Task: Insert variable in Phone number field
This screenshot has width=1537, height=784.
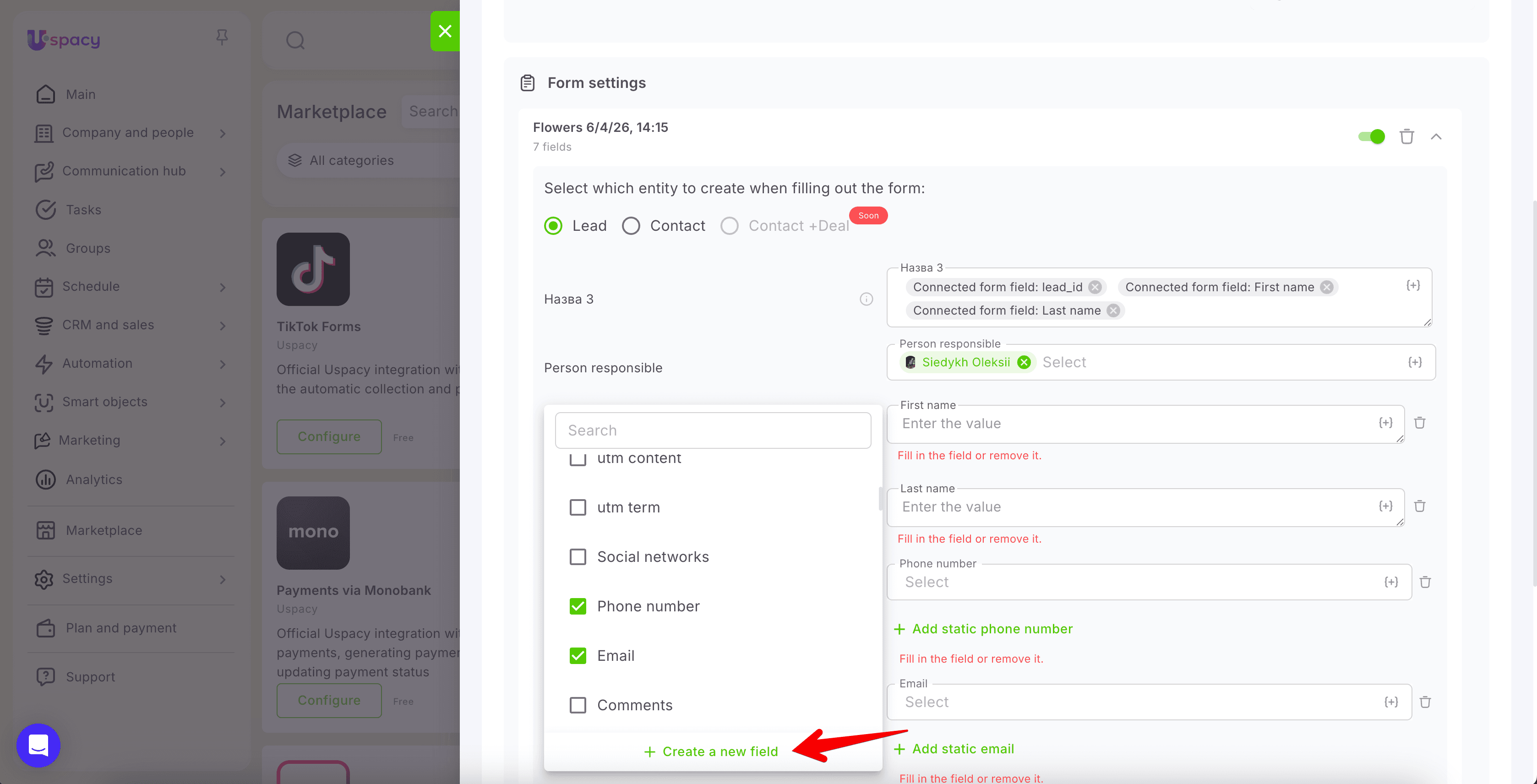Action: coord(1391,582)
